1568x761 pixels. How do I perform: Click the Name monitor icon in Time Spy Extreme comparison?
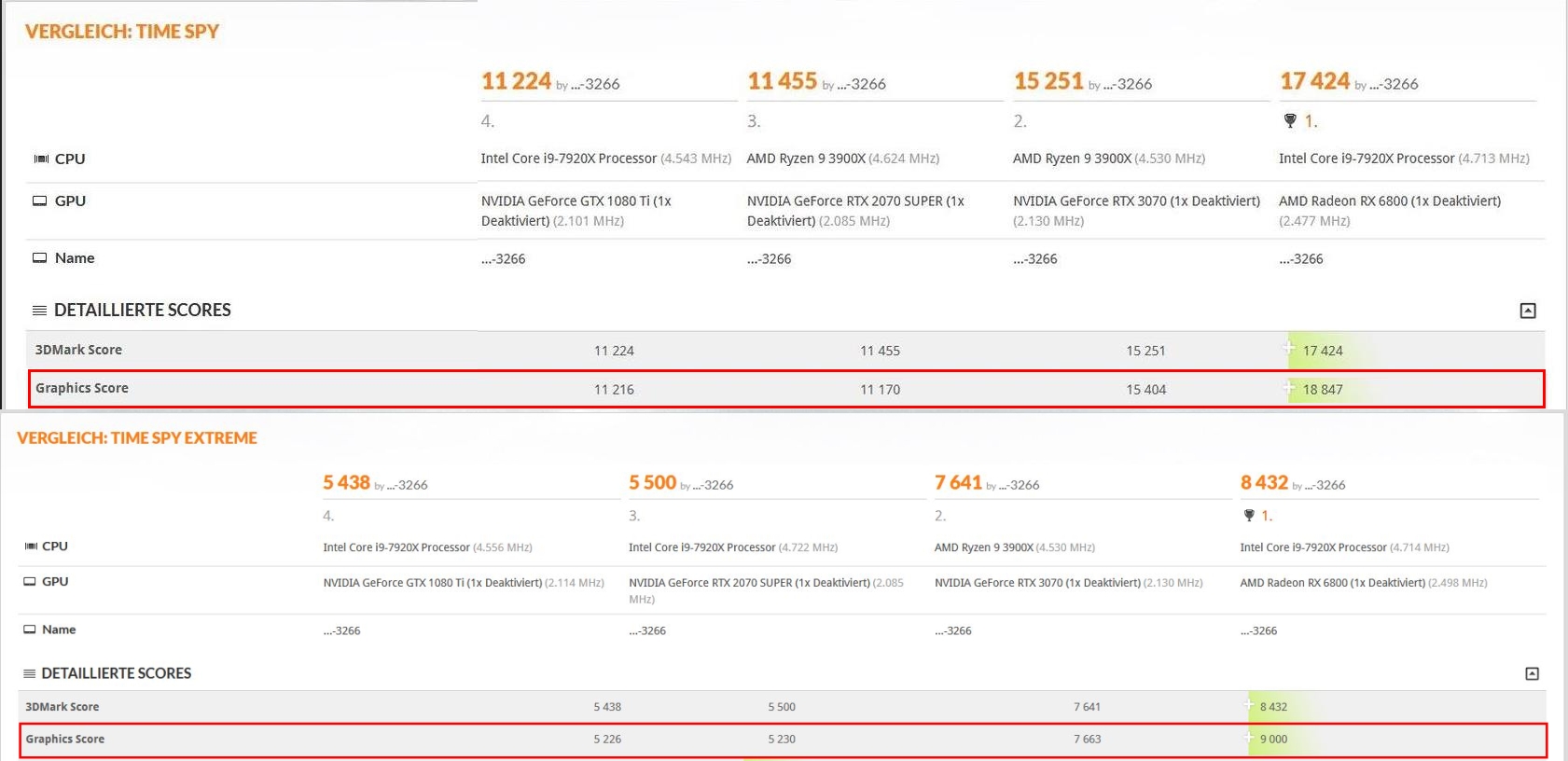pos(30,630)
